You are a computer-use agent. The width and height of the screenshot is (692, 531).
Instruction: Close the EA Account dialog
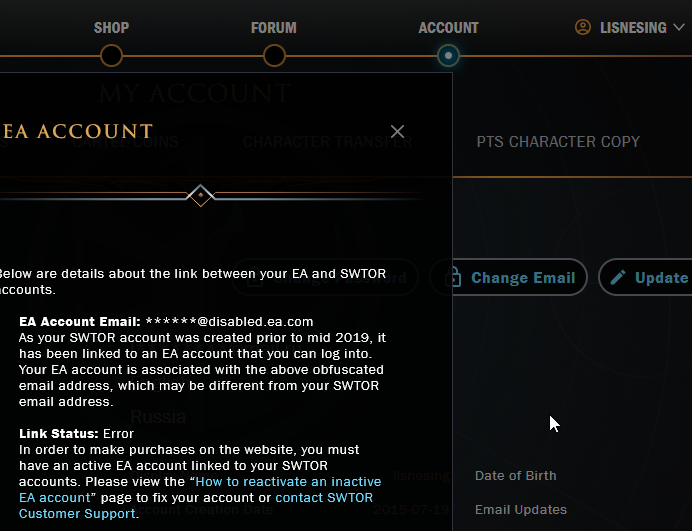click(x=397, y=131)
